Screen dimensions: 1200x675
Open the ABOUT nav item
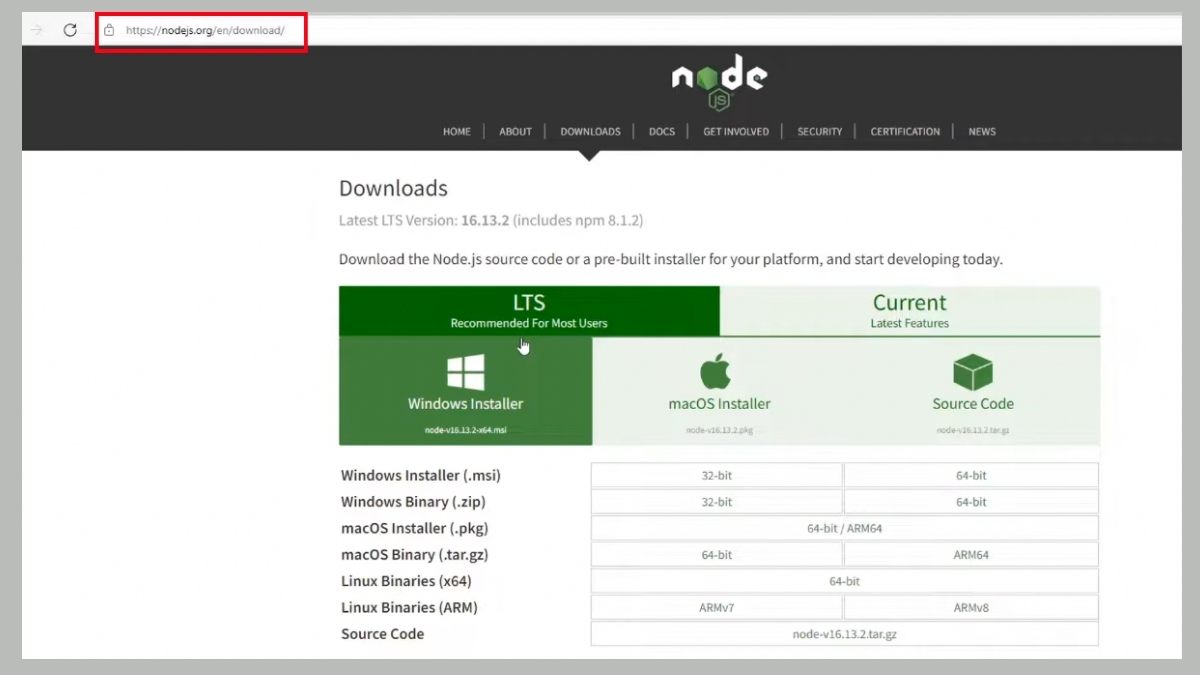tap(515, 131)
